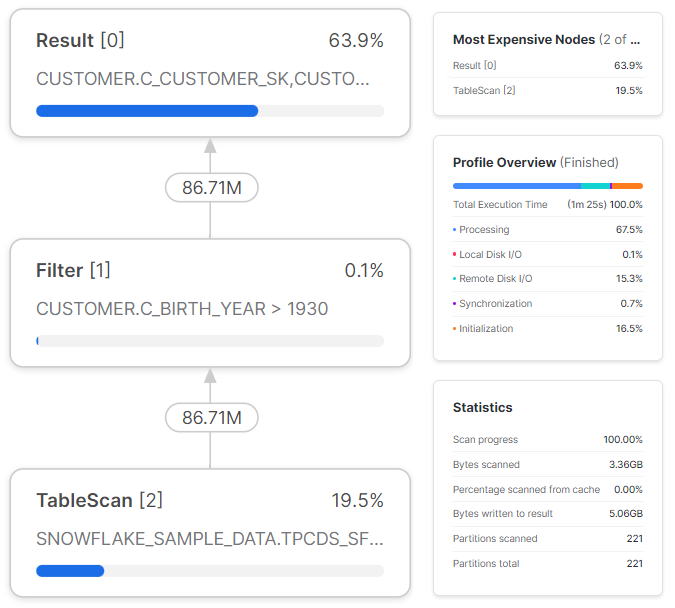
Task: Click the Profile Overview panel title
Action: coord(536,162)
